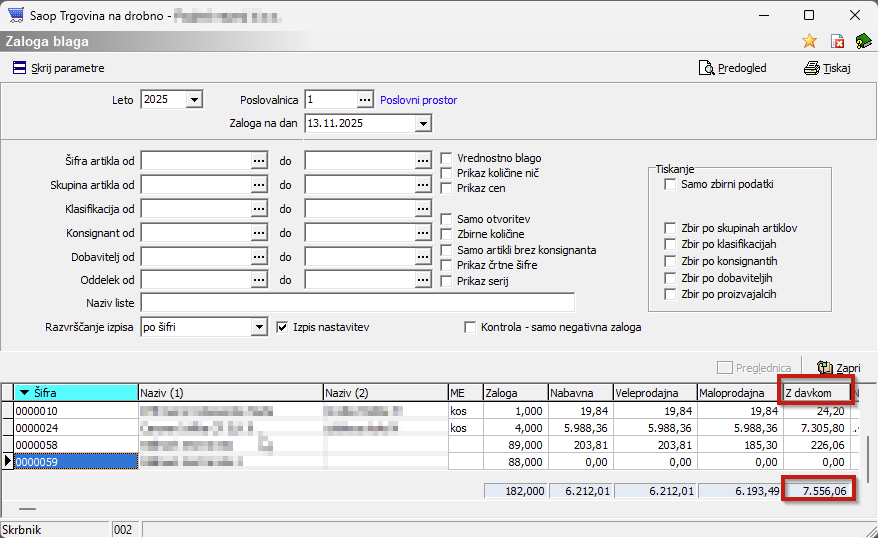The width and height of the screenshot is (879, 538).
Task: Open the Zaloga na dan date dropdown
Action: coord(423,123)
